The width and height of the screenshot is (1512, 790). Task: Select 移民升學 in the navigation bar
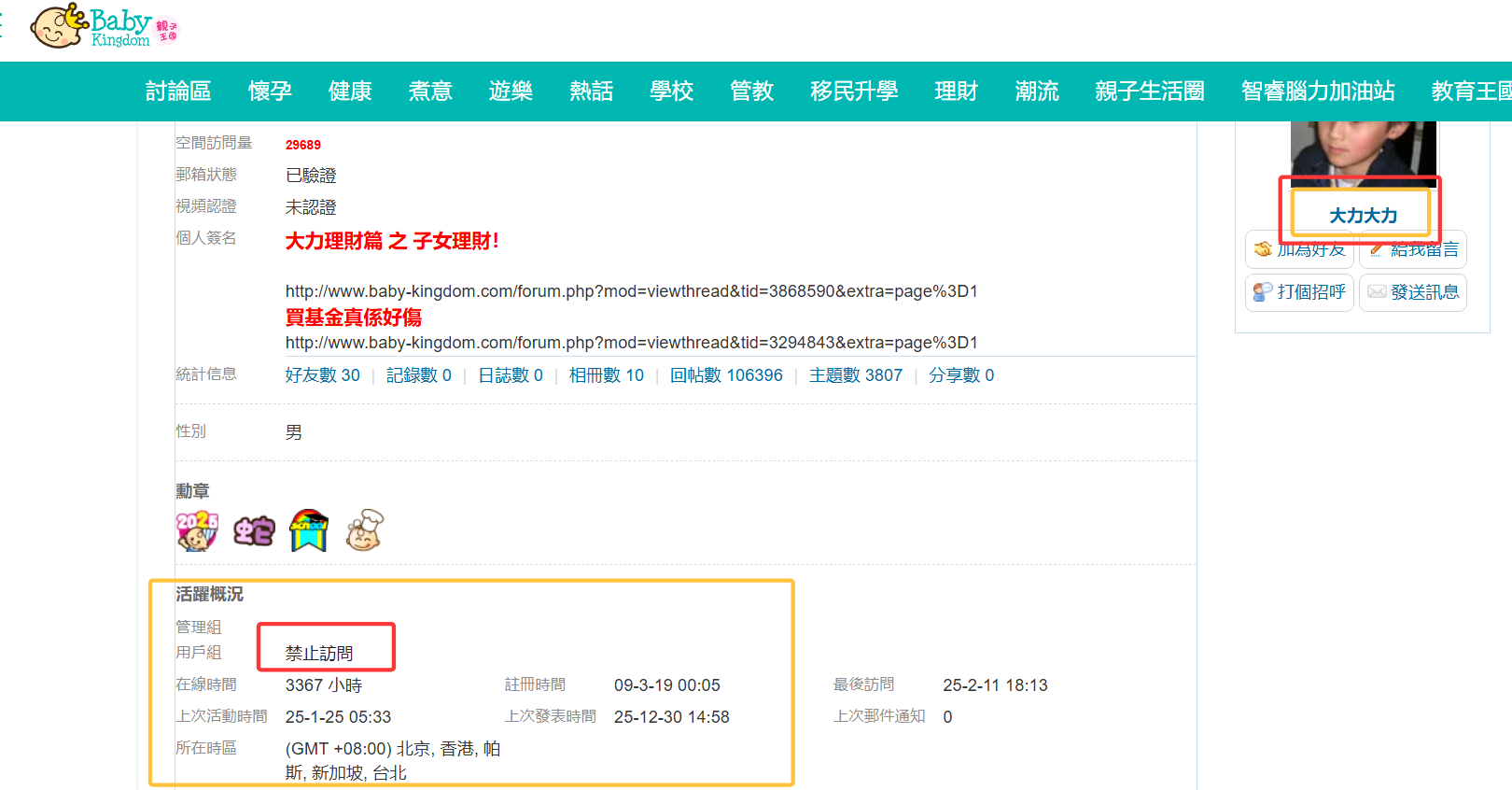tap(853, 92)
